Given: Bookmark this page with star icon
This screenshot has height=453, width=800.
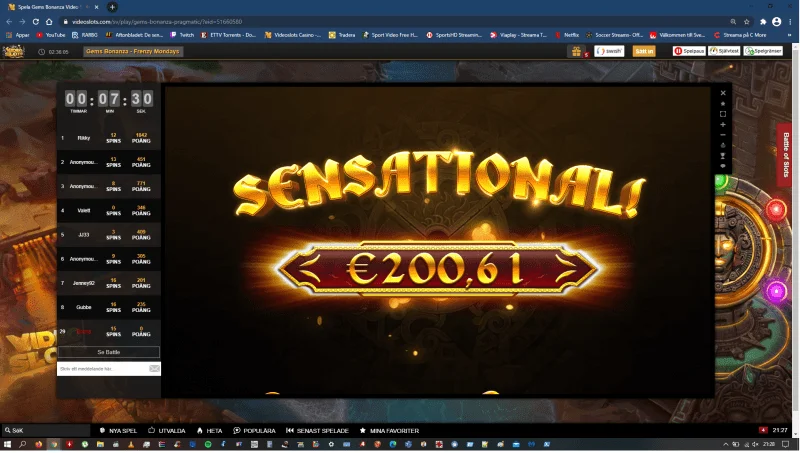Looking at the screenshot, I should [x=746, y=21].
